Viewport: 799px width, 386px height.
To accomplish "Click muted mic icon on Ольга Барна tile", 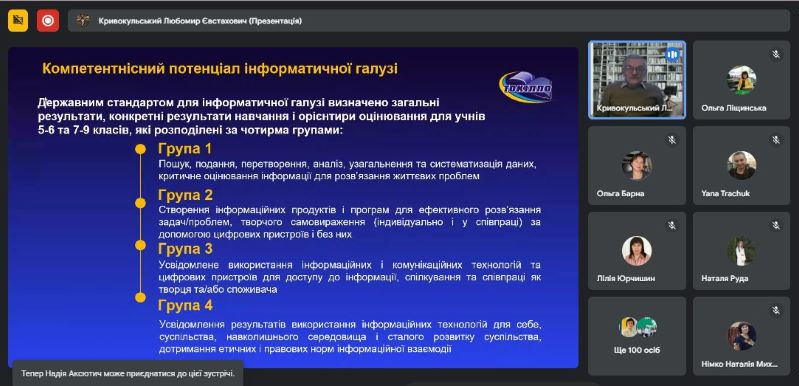I will (x=672, y=140).
